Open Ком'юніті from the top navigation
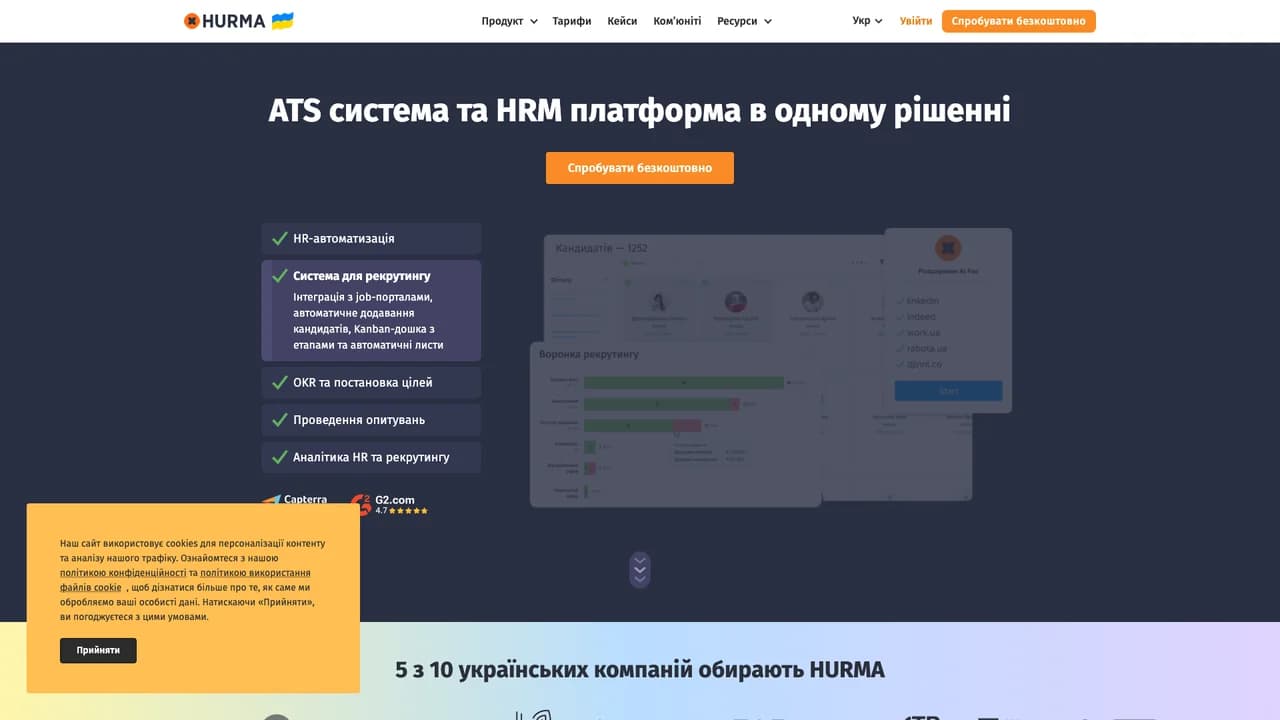This screenshot has height=720, width=1280. (x=677, y=21)
